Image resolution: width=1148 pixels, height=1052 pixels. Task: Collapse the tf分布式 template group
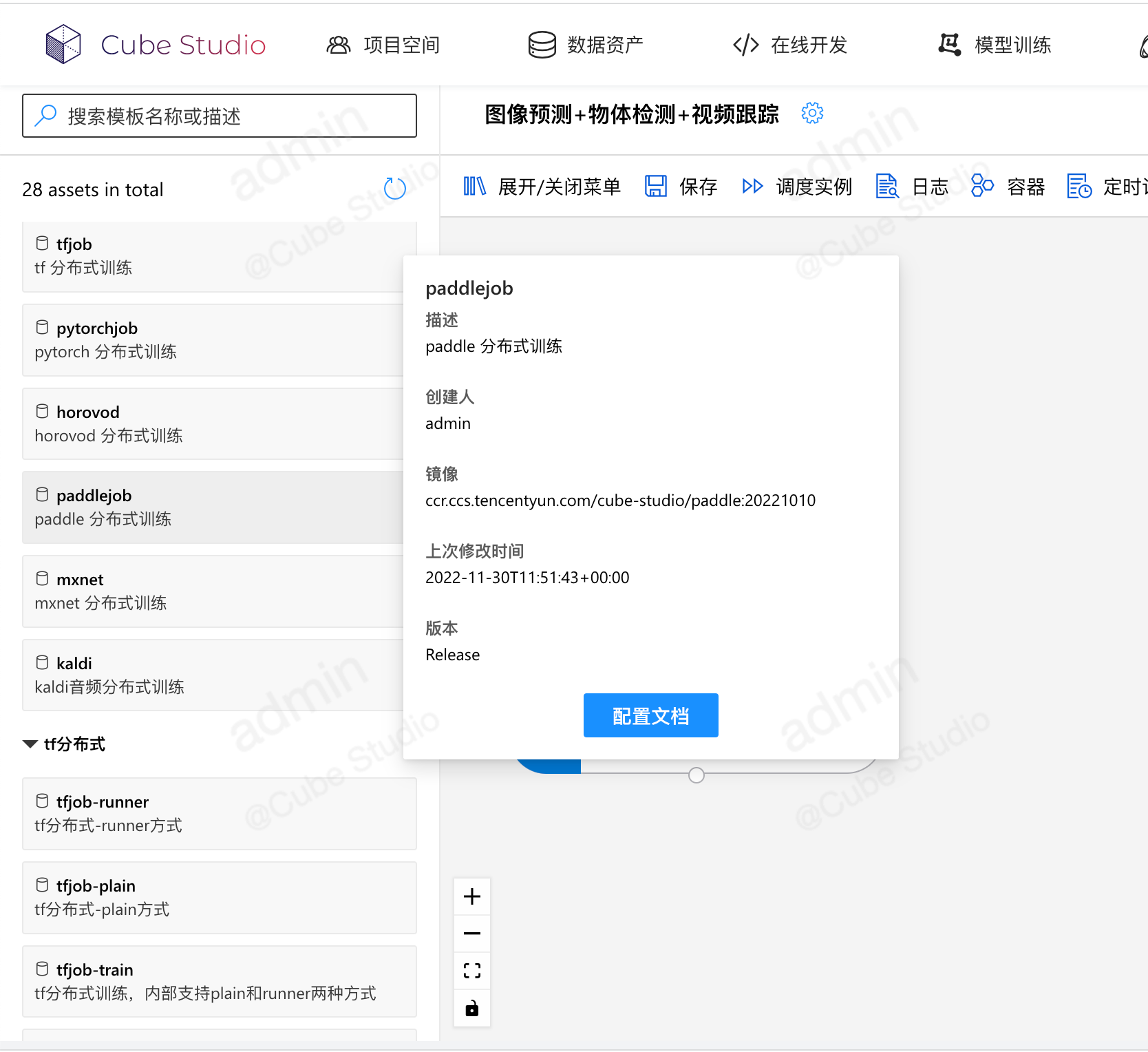coord(30,744)
